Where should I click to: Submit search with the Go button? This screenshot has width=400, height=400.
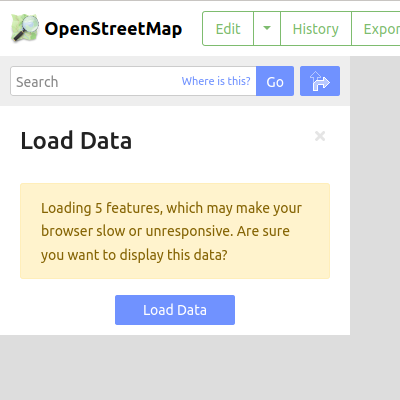tap(275, 81)
